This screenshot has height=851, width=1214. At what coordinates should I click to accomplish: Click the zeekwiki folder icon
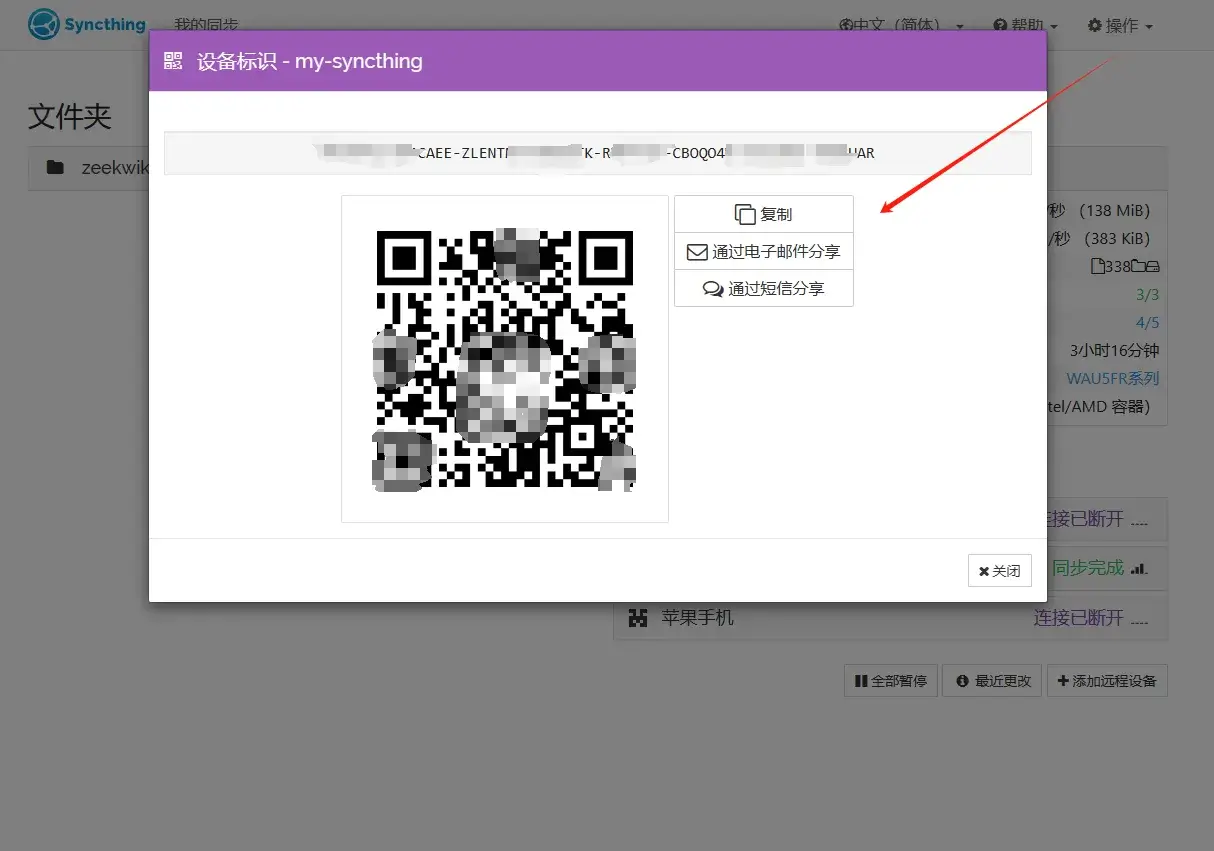tap(55, 168)
